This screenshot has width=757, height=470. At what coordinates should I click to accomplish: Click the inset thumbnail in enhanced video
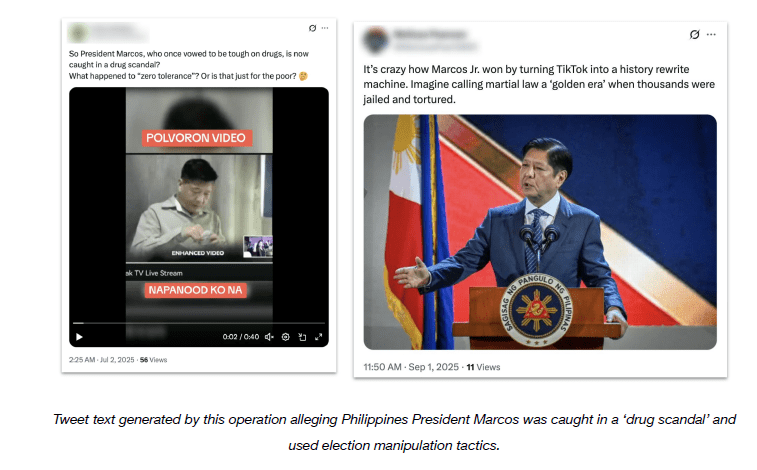coord(258,247)
